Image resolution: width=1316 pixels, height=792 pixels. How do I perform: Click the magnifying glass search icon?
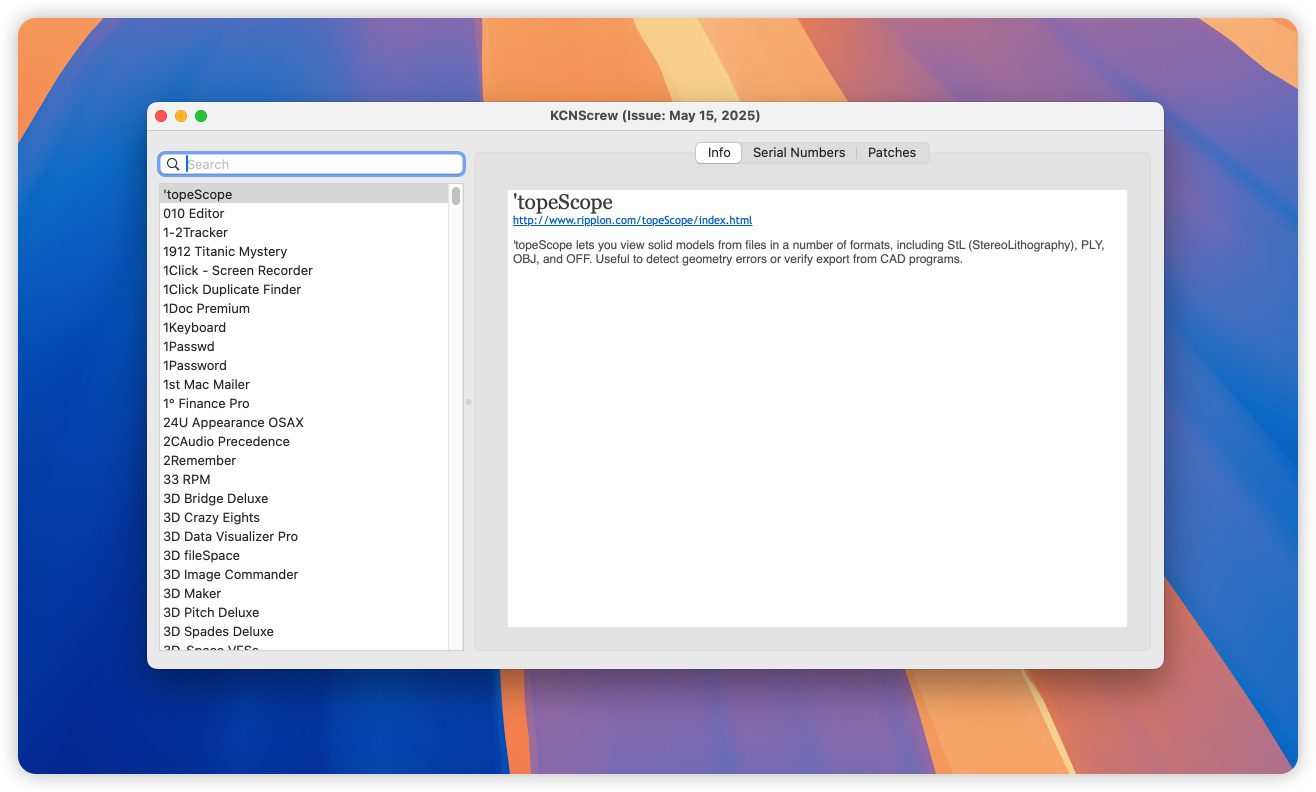pyautogui.click(x=173, y=164)
